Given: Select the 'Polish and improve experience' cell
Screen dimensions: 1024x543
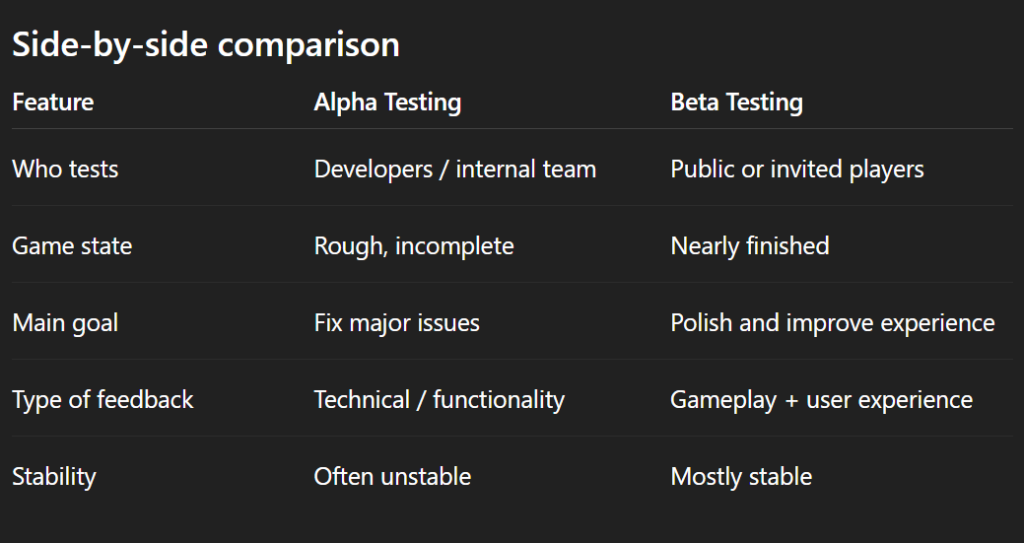Looking at the screenshot, I should click(x=832, y=323).
